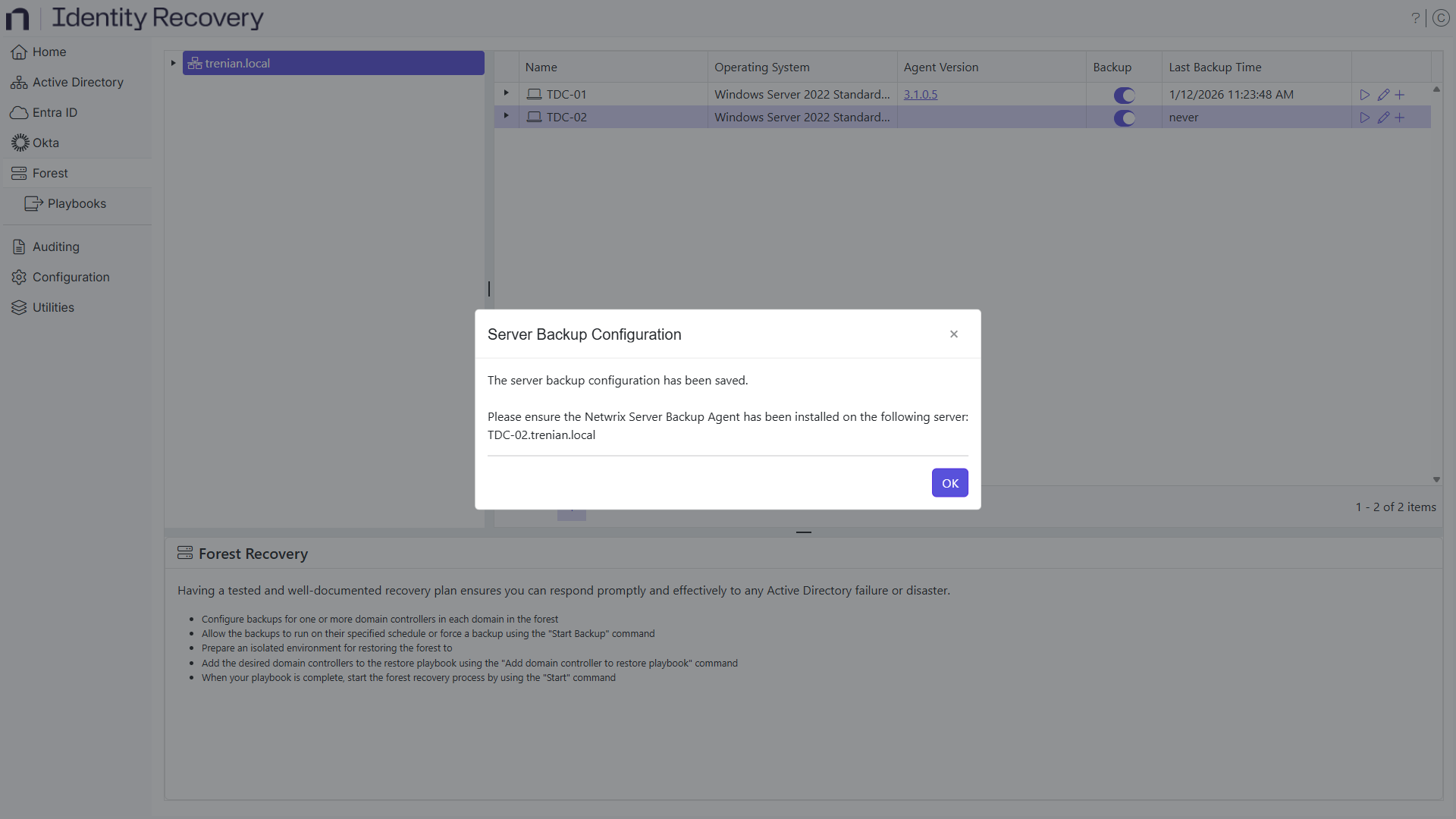Screen dimensions: 1456x819
Task: Add TDC-01 to restore playbook
Action: click(x=1400, y=94)
